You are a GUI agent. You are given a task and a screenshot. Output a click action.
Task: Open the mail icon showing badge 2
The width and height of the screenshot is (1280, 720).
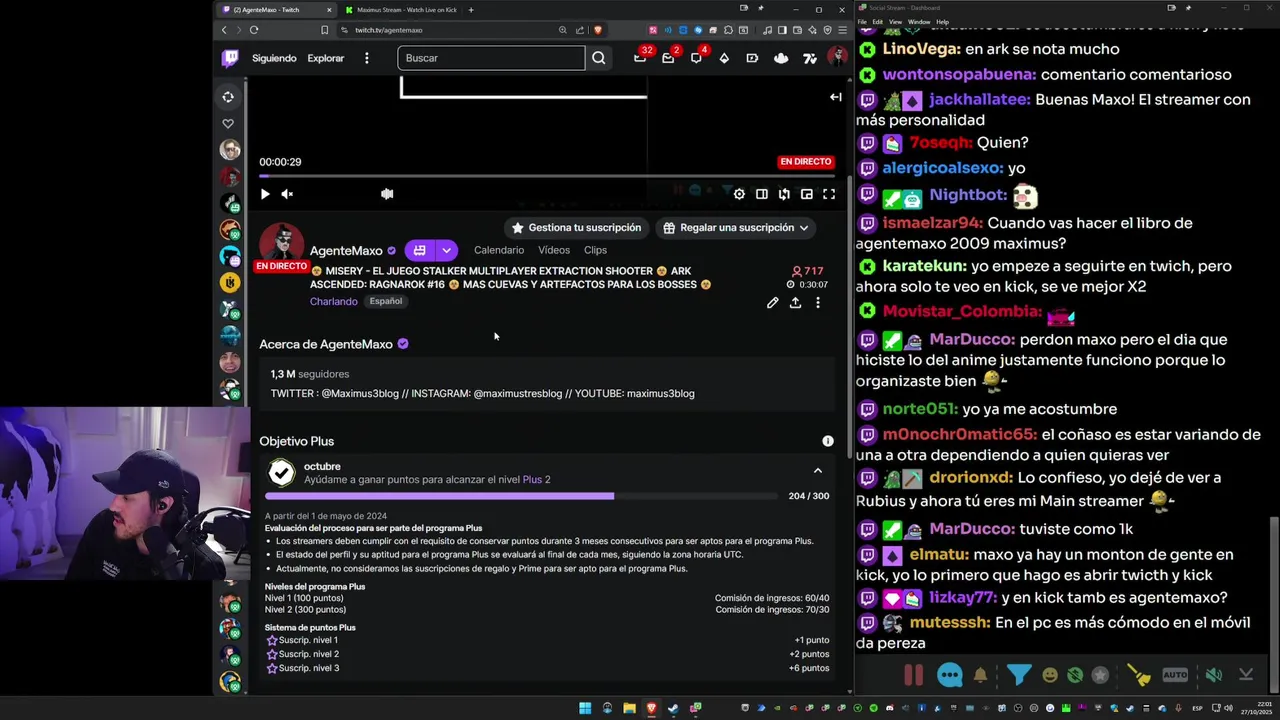(x=668, y=58)
